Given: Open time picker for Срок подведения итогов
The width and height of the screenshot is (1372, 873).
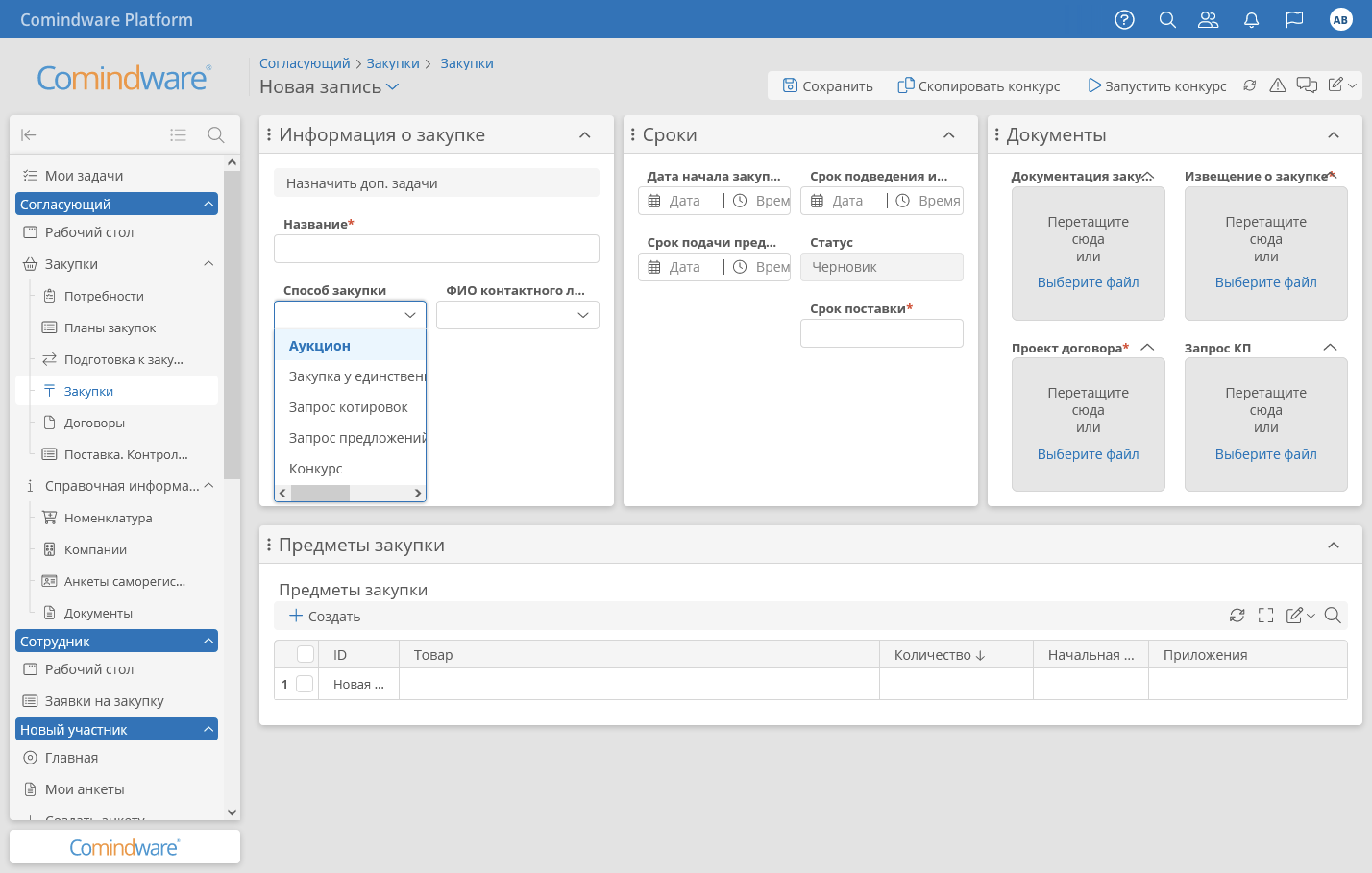Looking at the screenshot, I should [903, 201].
